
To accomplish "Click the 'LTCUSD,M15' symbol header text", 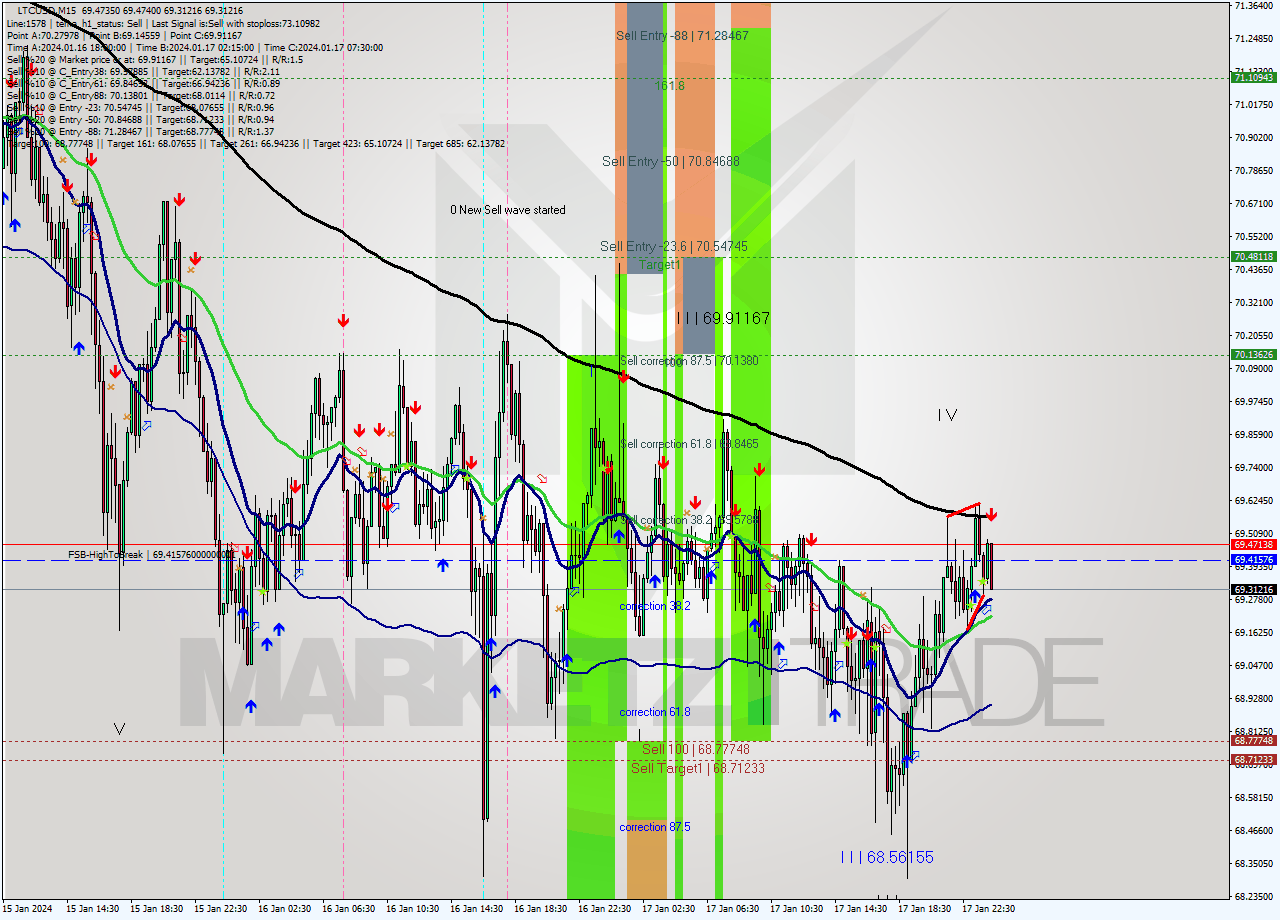I will 45,10.
